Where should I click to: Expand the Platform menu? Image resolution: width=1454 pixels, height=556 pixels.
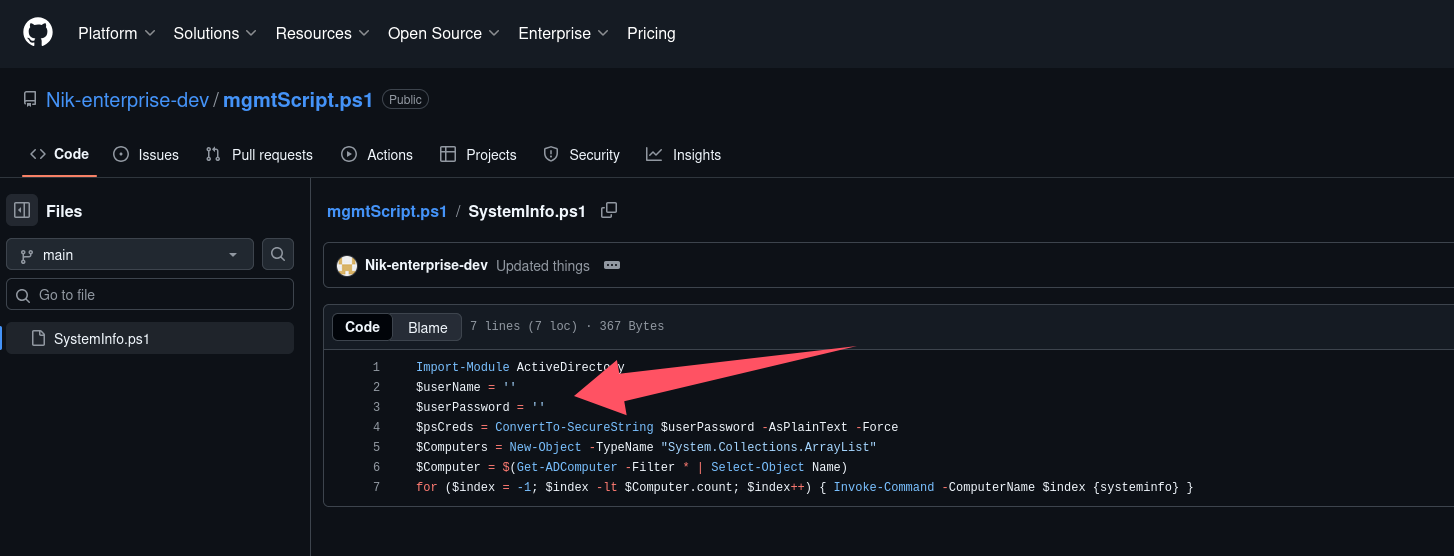point(116,33)
